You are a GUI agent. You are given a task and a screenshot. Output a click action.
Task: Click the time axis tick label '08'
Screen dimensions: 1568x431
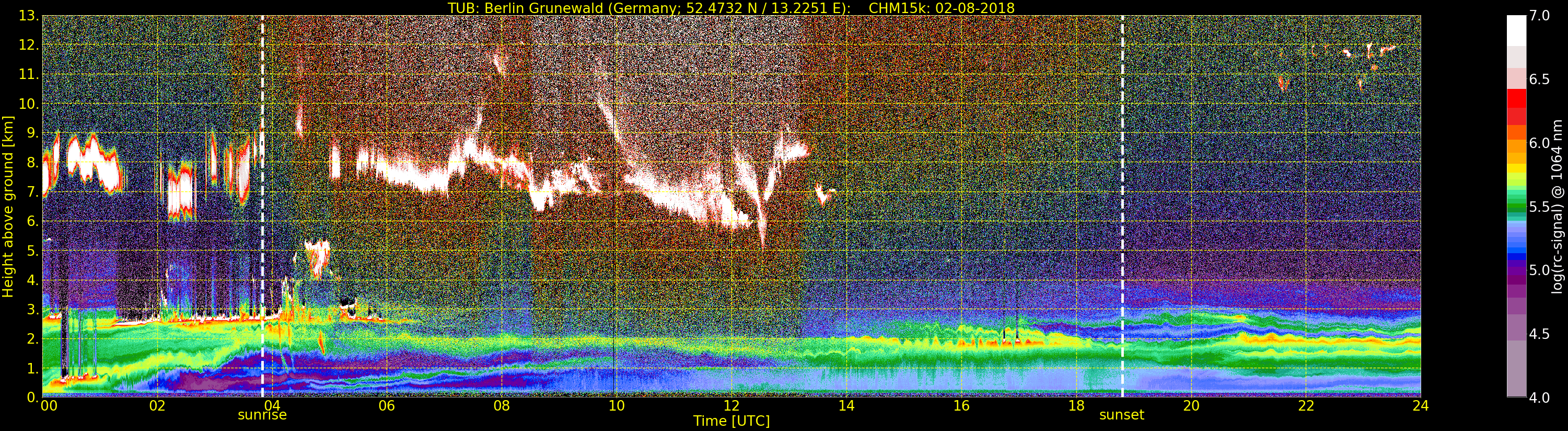pyautogui.click(x=502, y=406)
